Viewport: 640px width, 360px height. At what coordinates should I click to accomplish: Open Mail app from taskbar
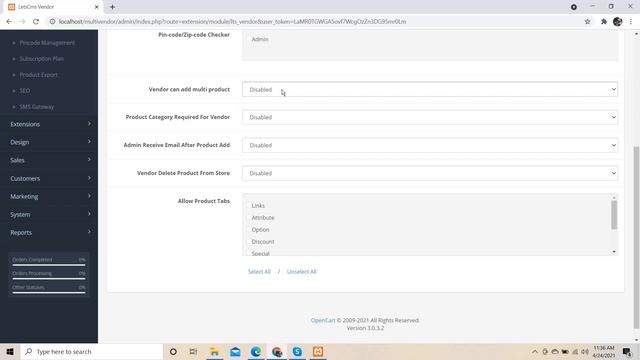[x=235, y=351]
